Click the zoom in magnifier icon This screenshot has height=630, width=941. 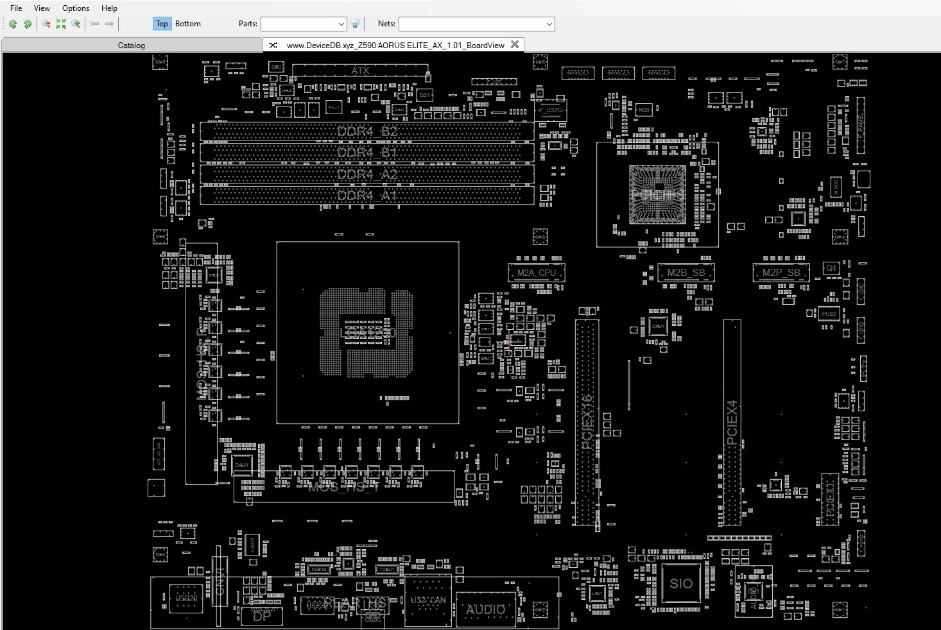point(76,24)
